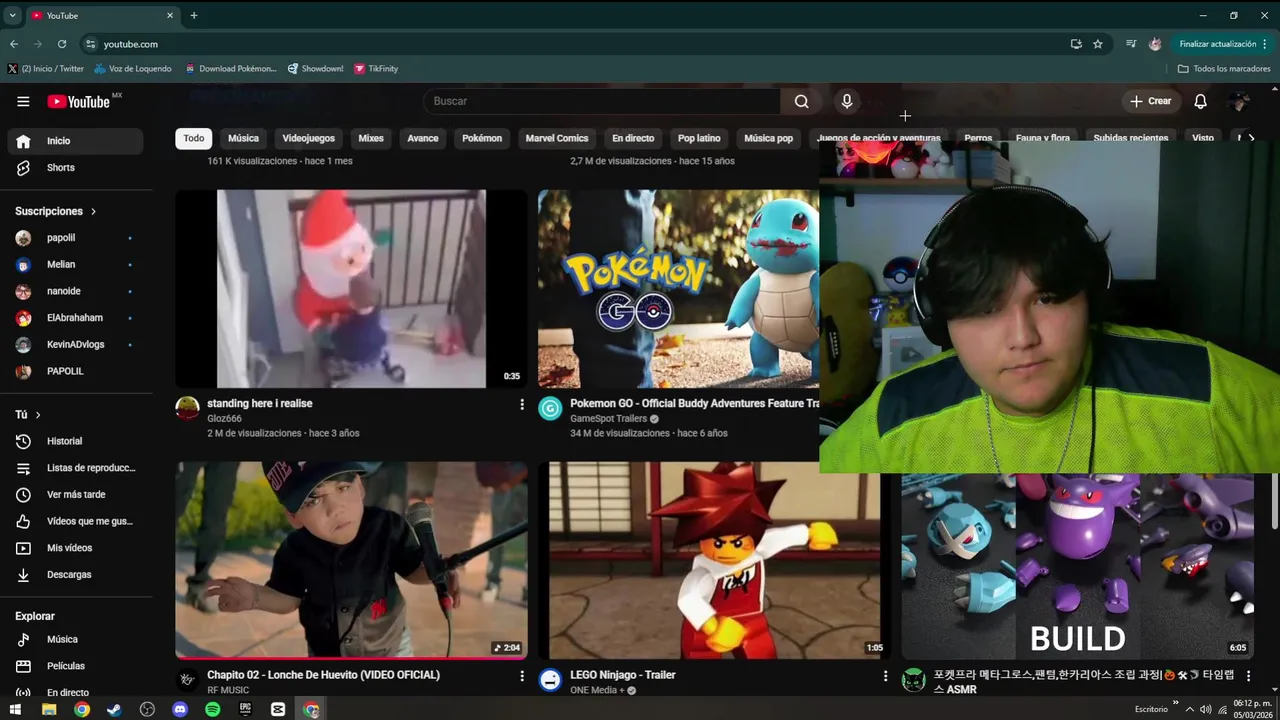Open Chrome tab search dropdown
1280x720 pixels.
point(12,15)
